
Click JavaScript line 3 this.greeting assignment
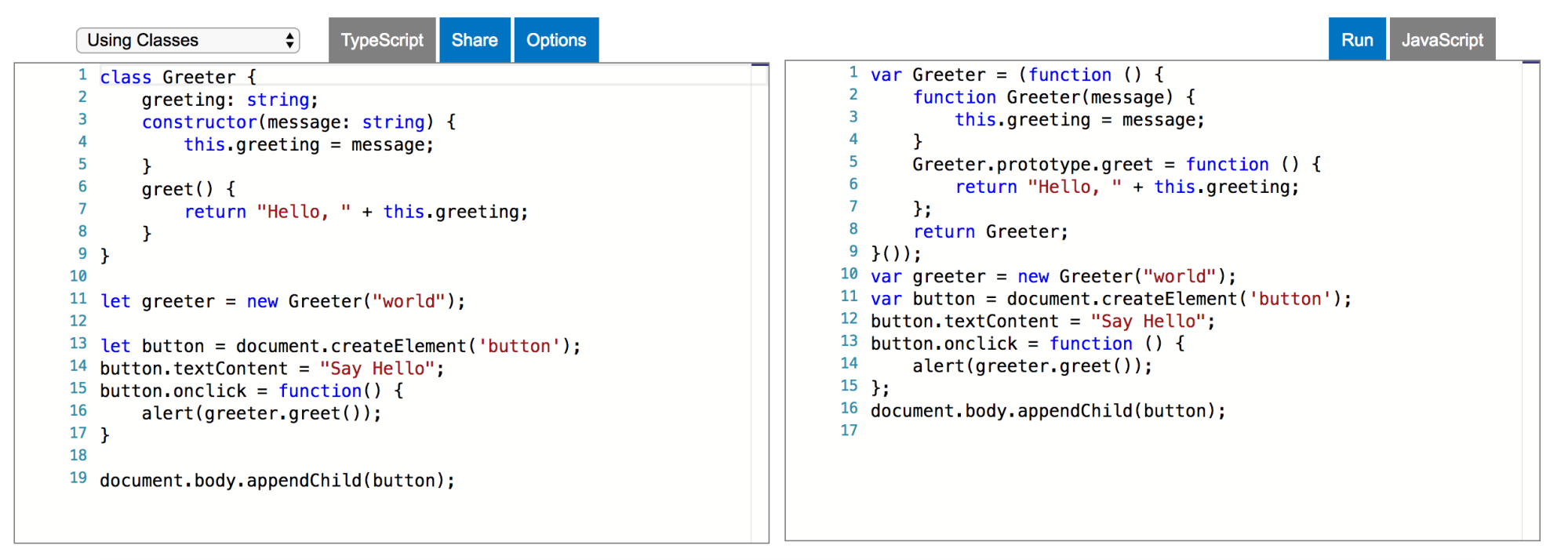(1079, 120)
